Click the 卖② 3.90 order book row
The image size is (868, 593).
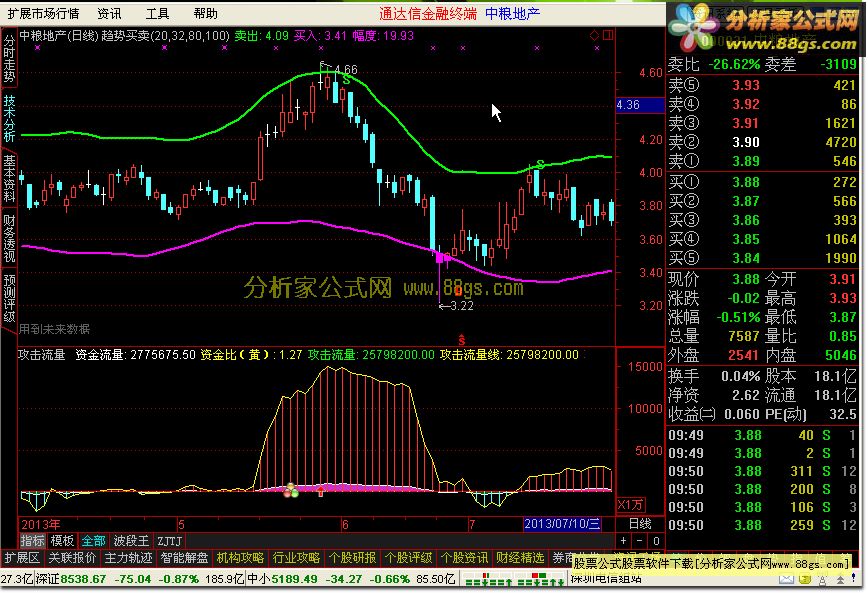tap(762, 142)
